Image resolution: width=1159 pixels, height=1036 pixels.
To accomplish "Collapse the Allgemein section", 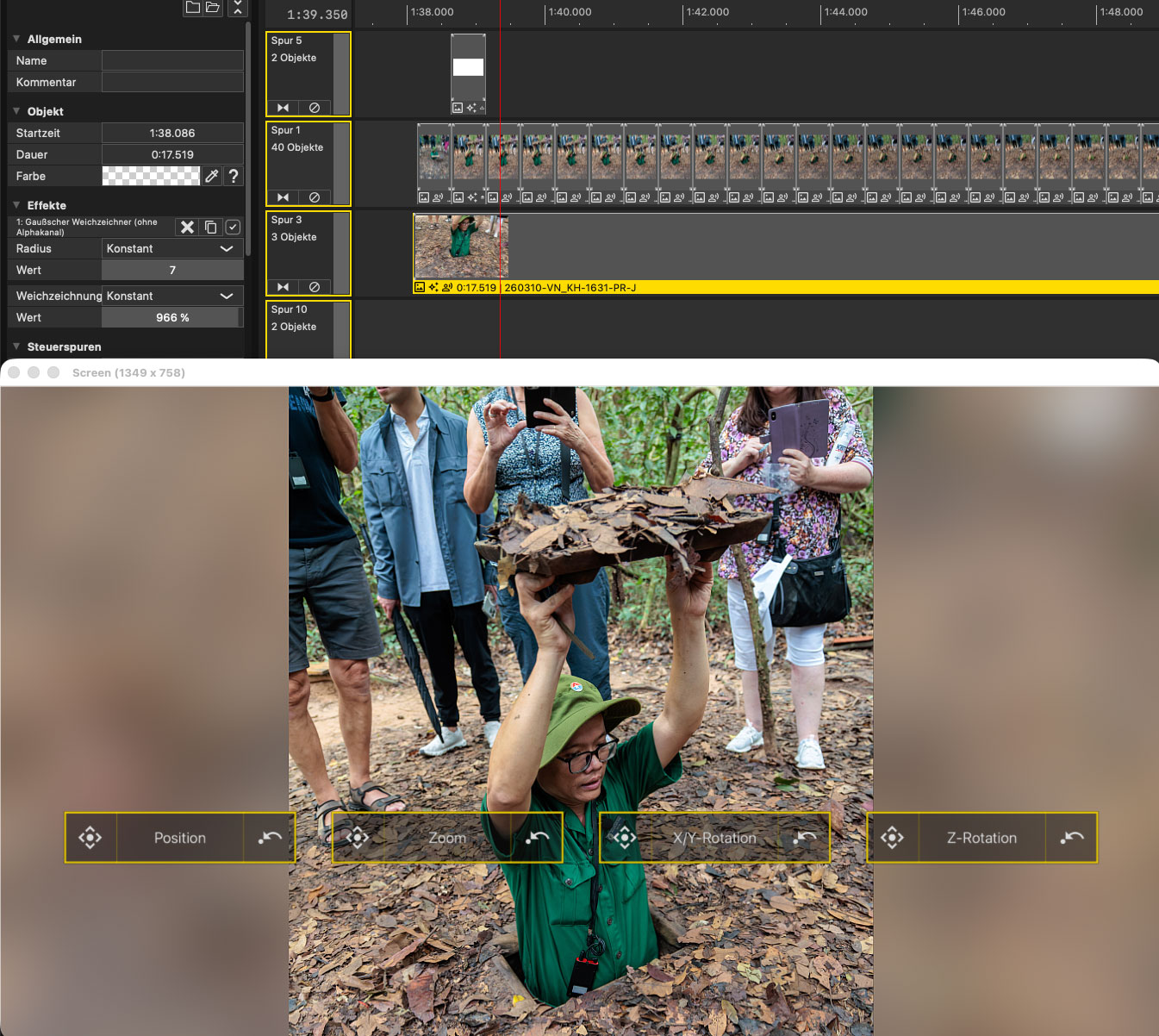I will click(x=16, y=39).
